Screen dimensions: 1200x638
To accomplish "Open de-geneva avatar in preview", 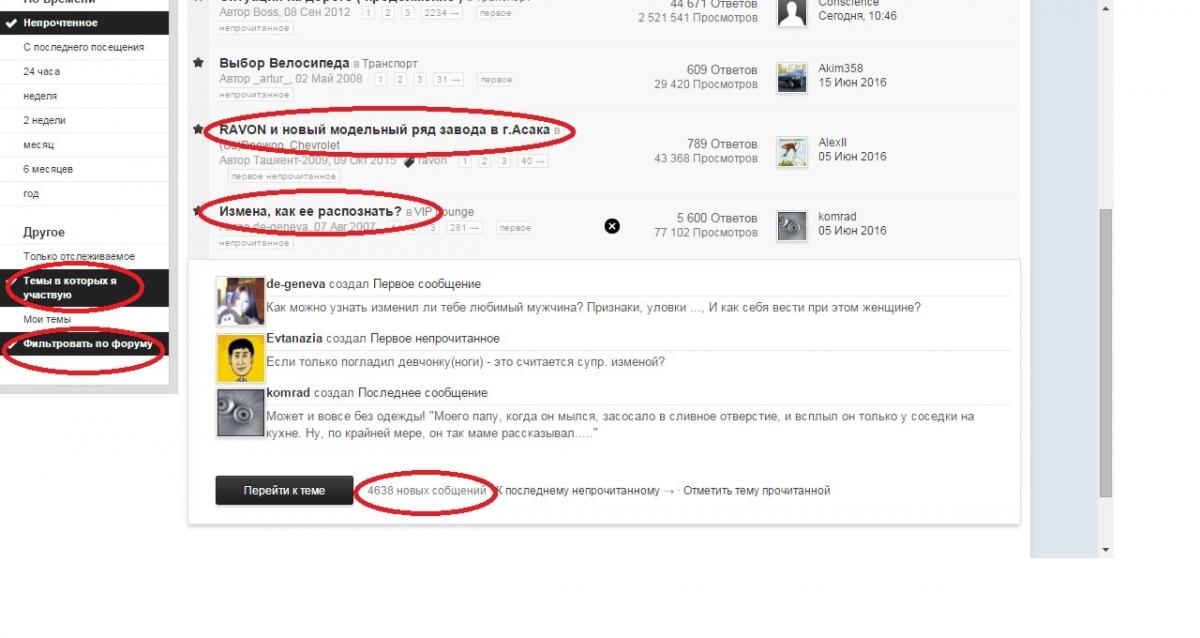I will (240, 301).
